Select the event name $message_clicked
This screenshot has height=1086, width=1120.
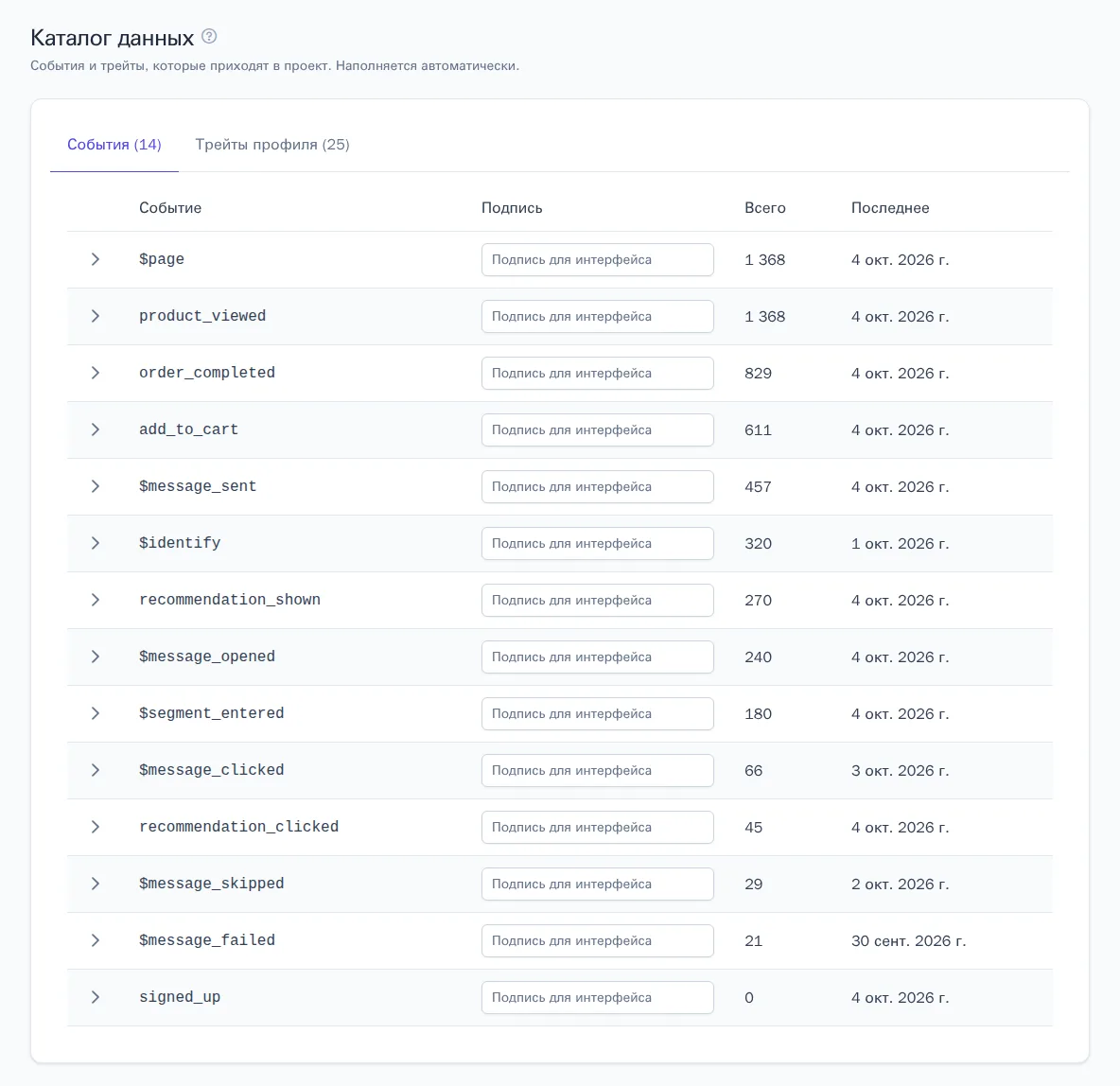(212, 770)
